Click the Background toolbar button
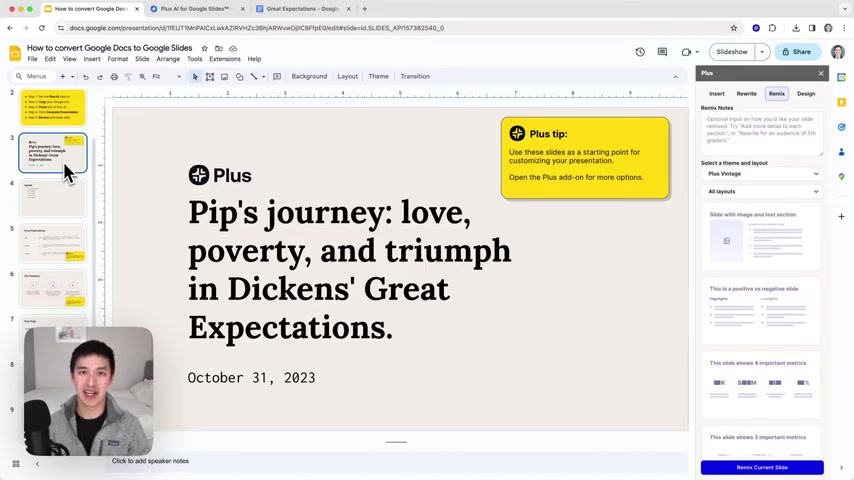Viewport: 854px width, 480px height. [x=309, y=77]
